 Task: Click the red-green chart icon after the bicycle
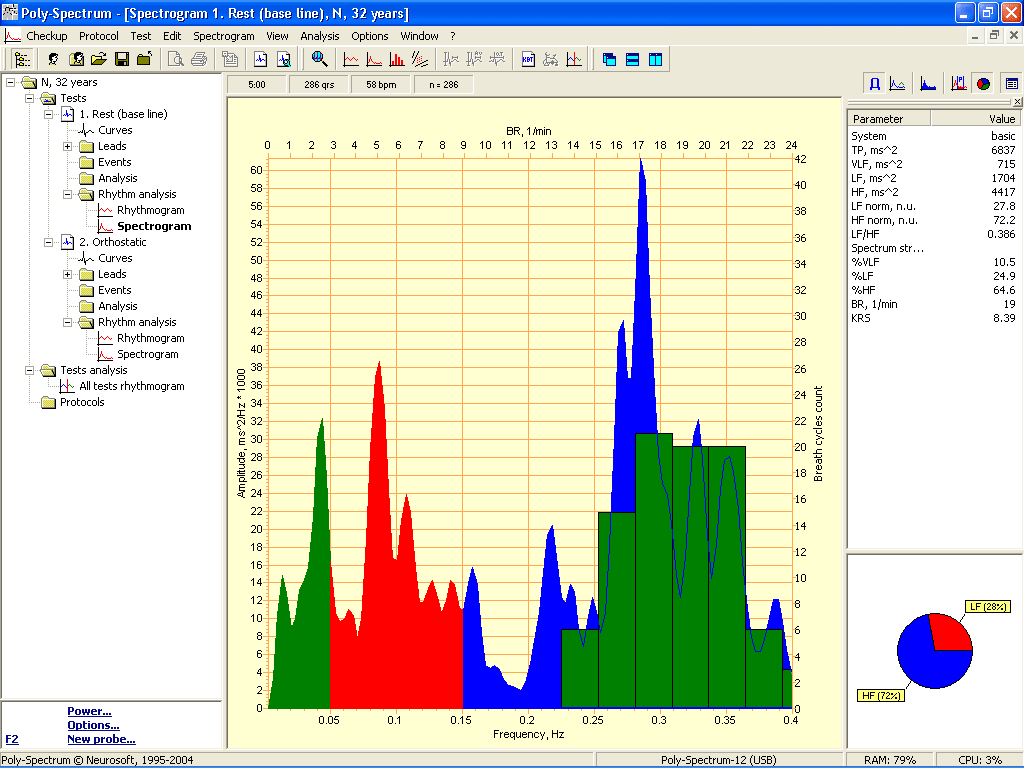(574, 59)
